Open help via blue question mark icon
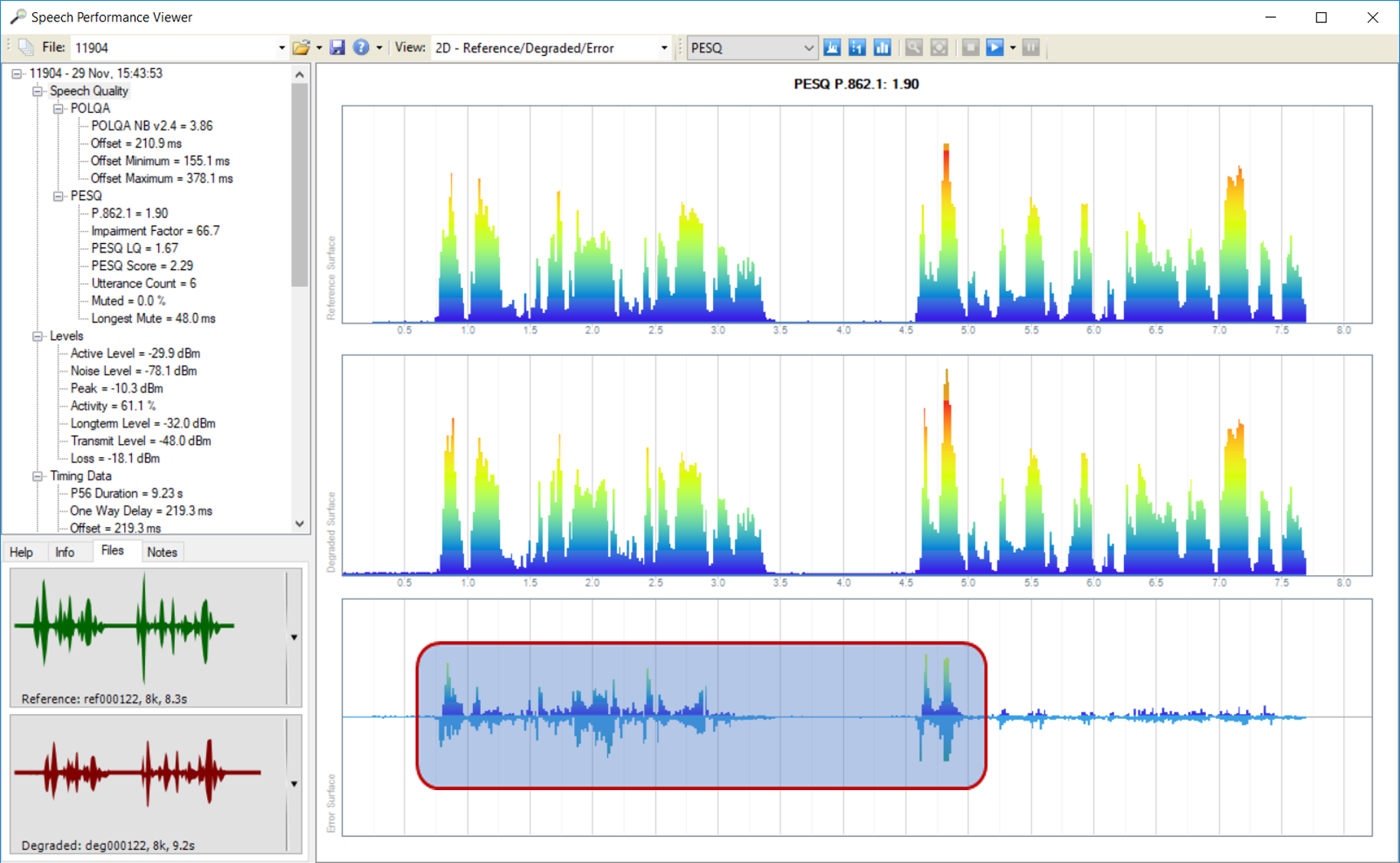The height and width of the screenshot is (863, 1400). (x=360, y=48)
